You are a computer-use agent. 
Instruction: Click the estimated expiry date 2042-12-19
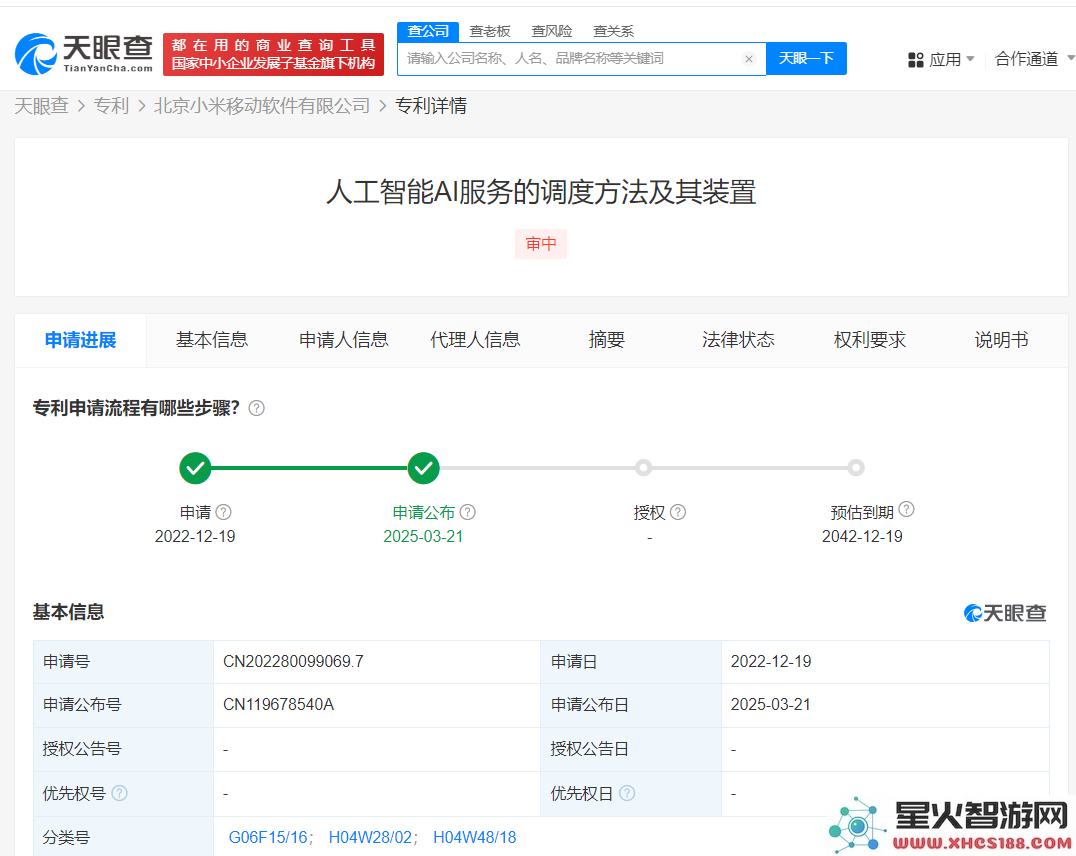(862, 537)
